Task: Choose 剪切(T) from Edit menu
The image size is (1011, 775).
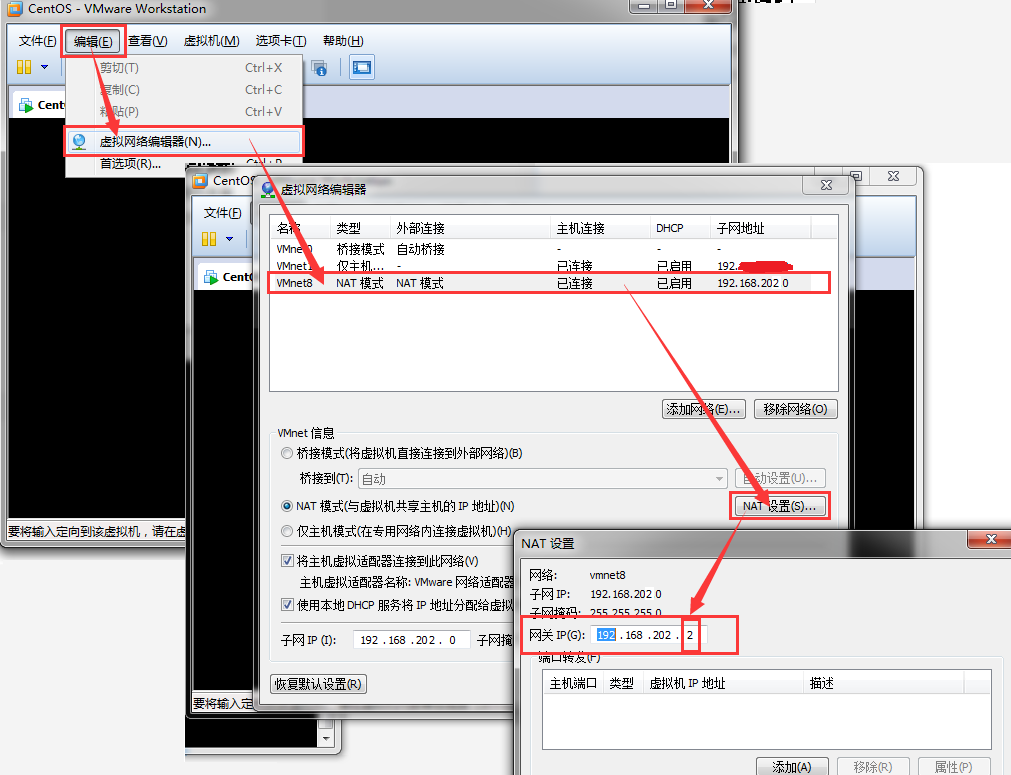Action: 184,68
